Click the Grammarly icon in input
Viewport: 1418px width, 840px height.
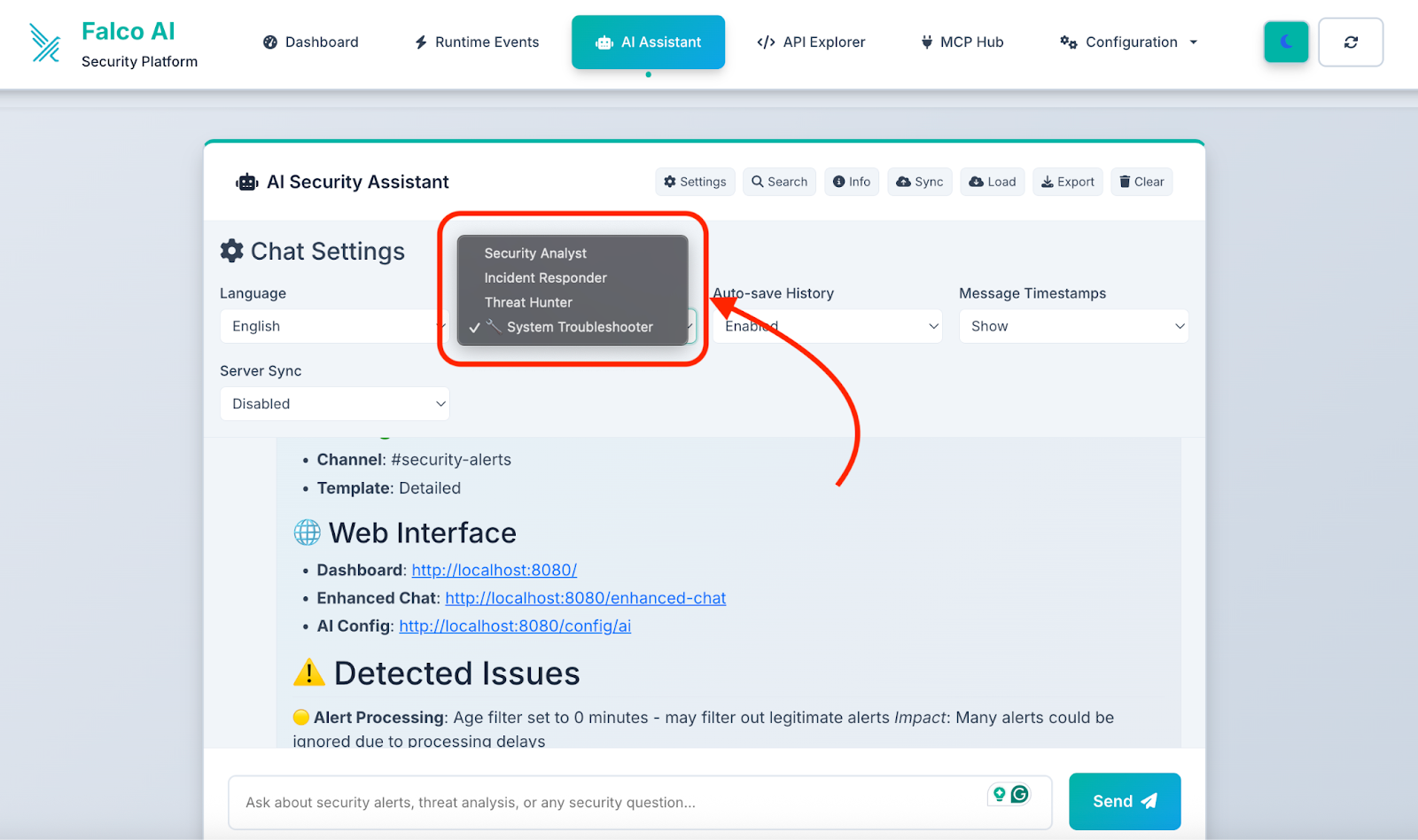coord(1020,794)
